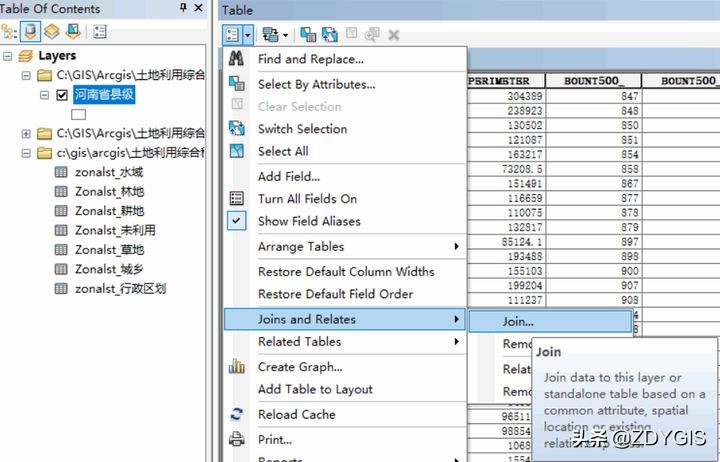This screenshot has width=720, height=462.
Task: Click List By Visibility icon
Action: (51, 32)
